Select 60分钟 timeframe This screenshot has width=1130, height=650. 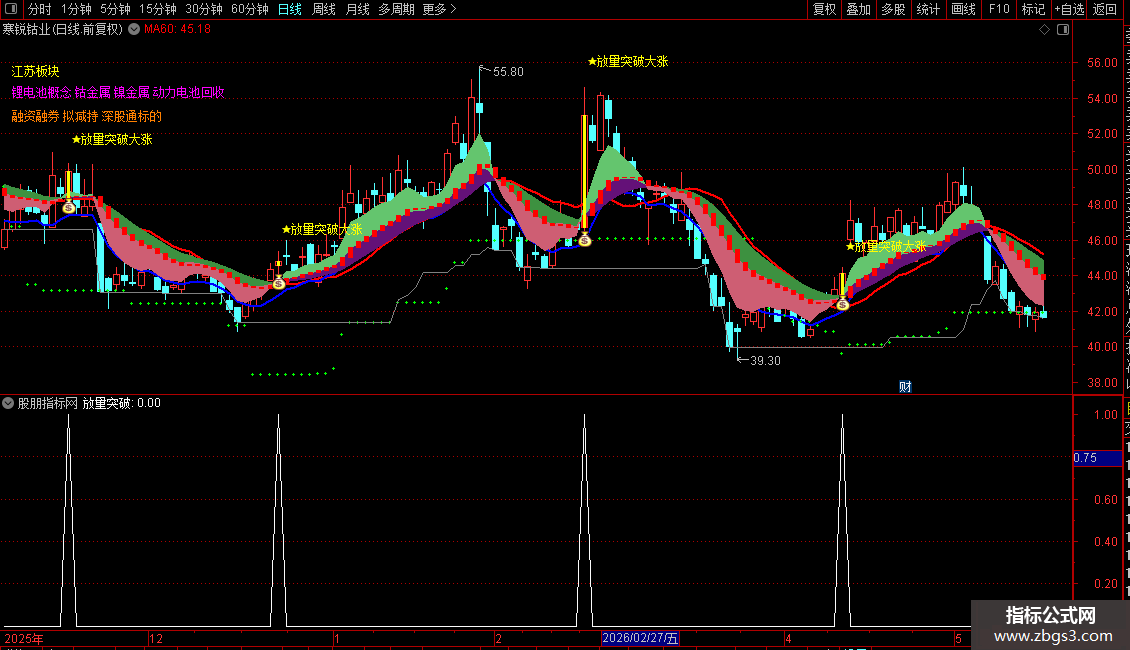[x=249, y=9]
